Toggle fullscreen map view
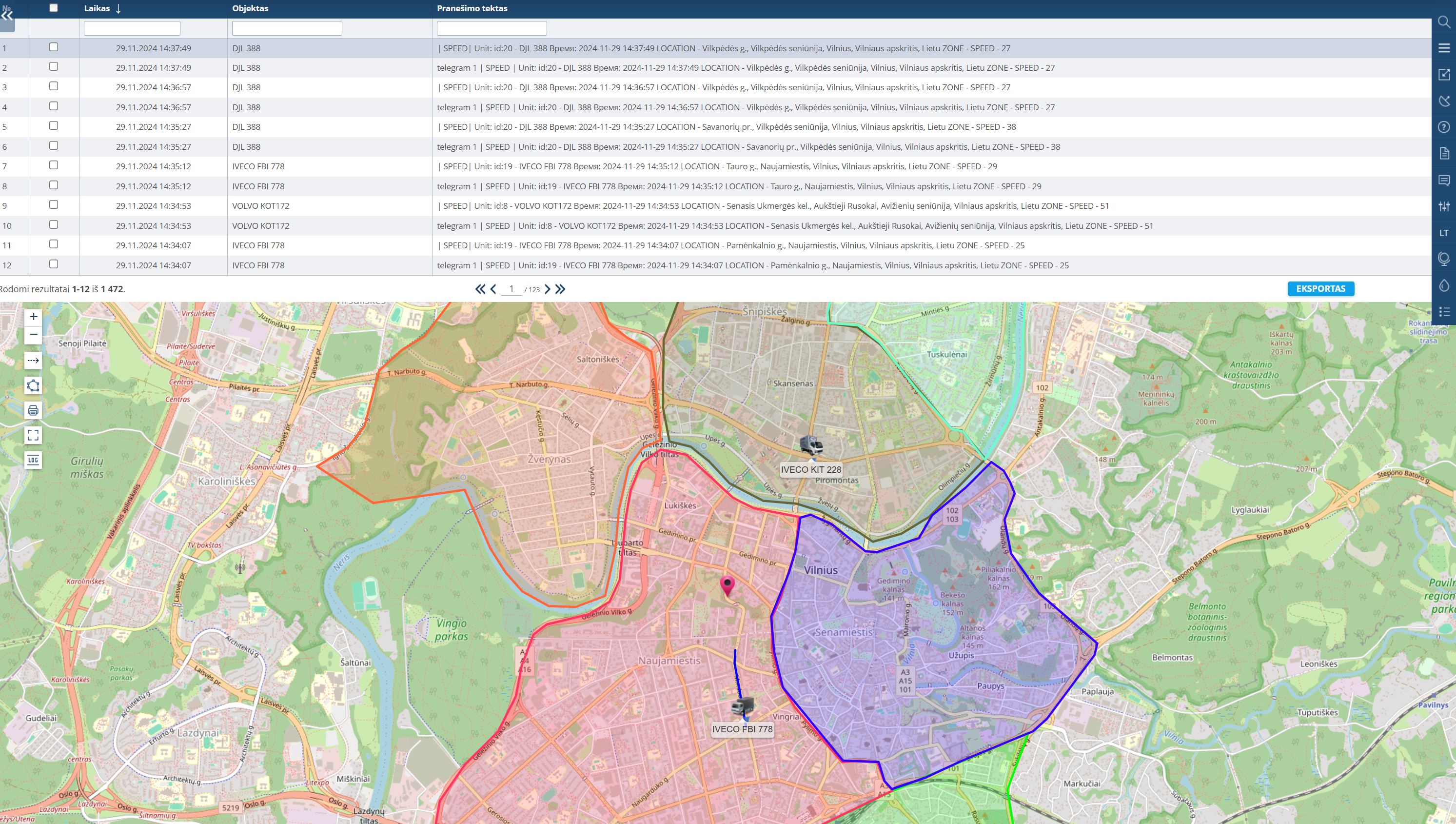Viewport: 1456px width, 824px height. tap(33, 435)
